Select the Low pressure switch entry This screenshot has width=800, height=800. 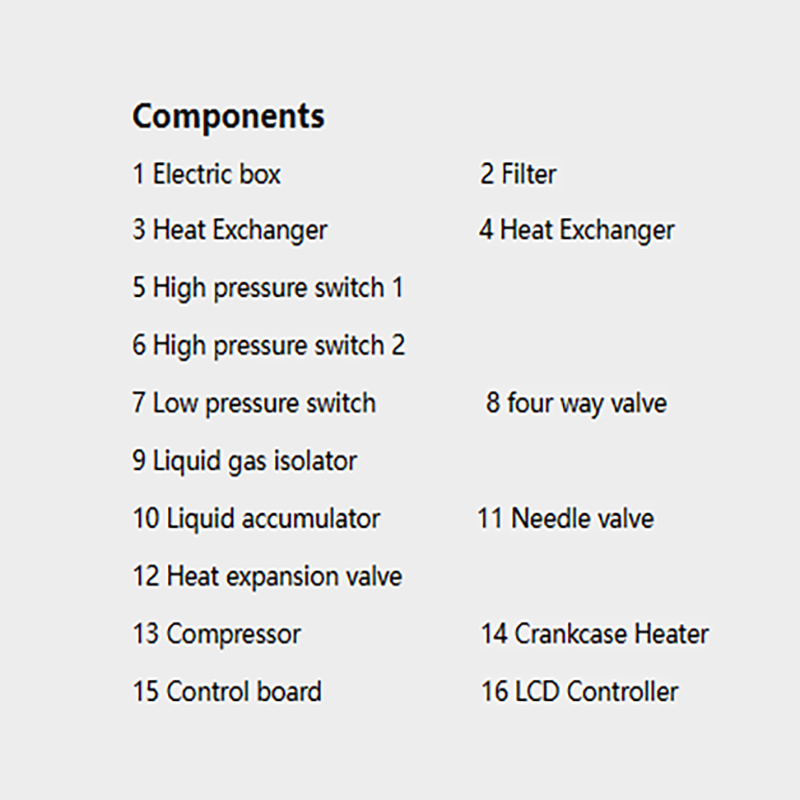(x=254, y=404)
